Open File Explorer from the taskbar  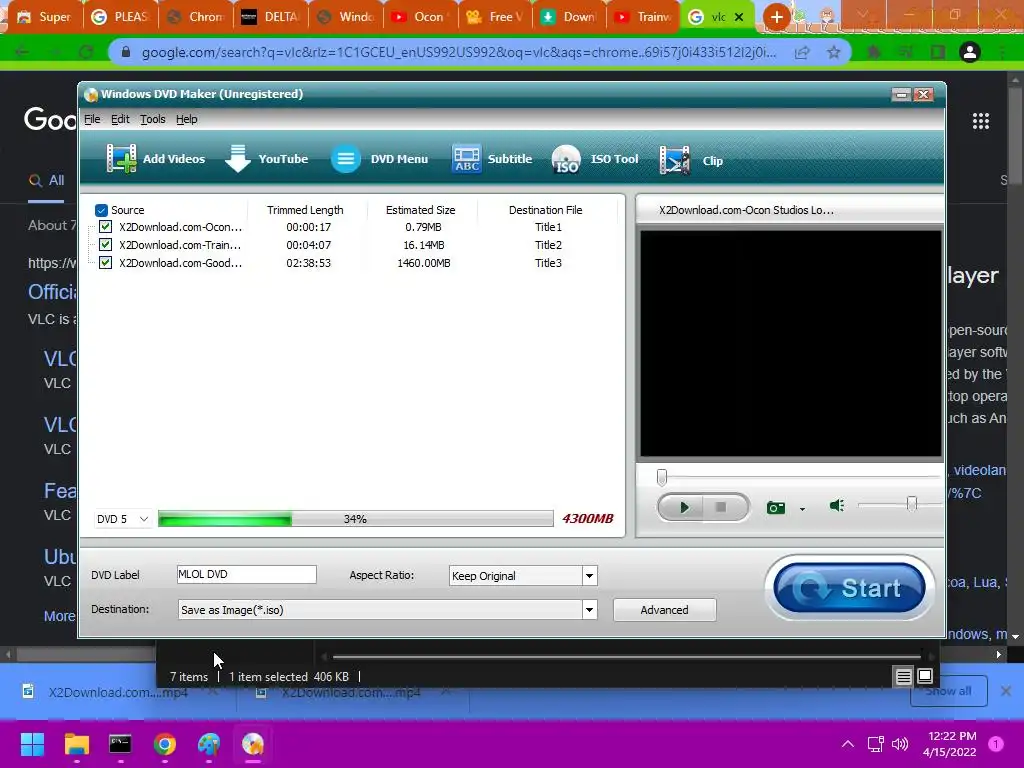(x=76, y=744)
